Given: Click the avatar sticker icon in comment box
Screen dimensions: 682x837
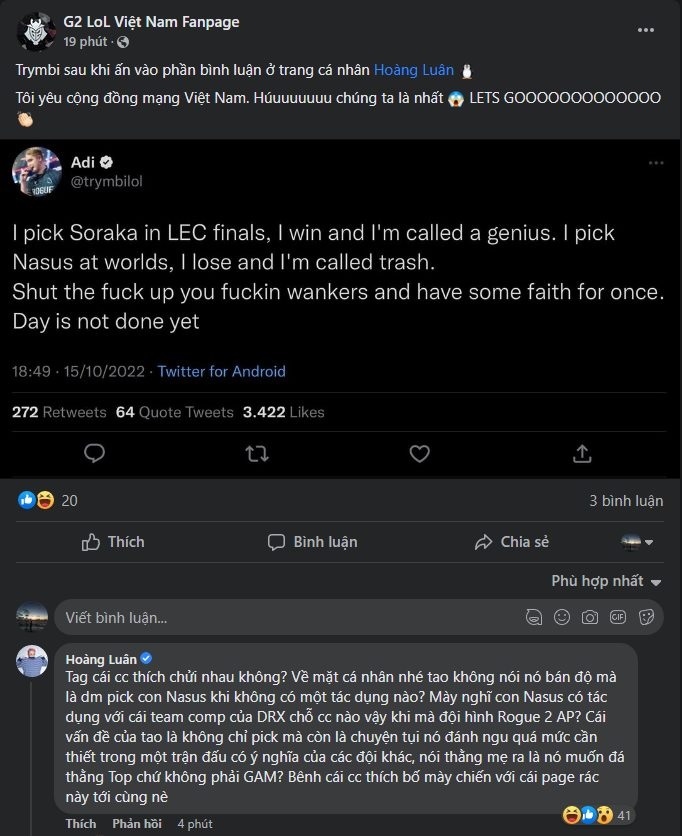Looking at the screenshot, I should point(534,617).
